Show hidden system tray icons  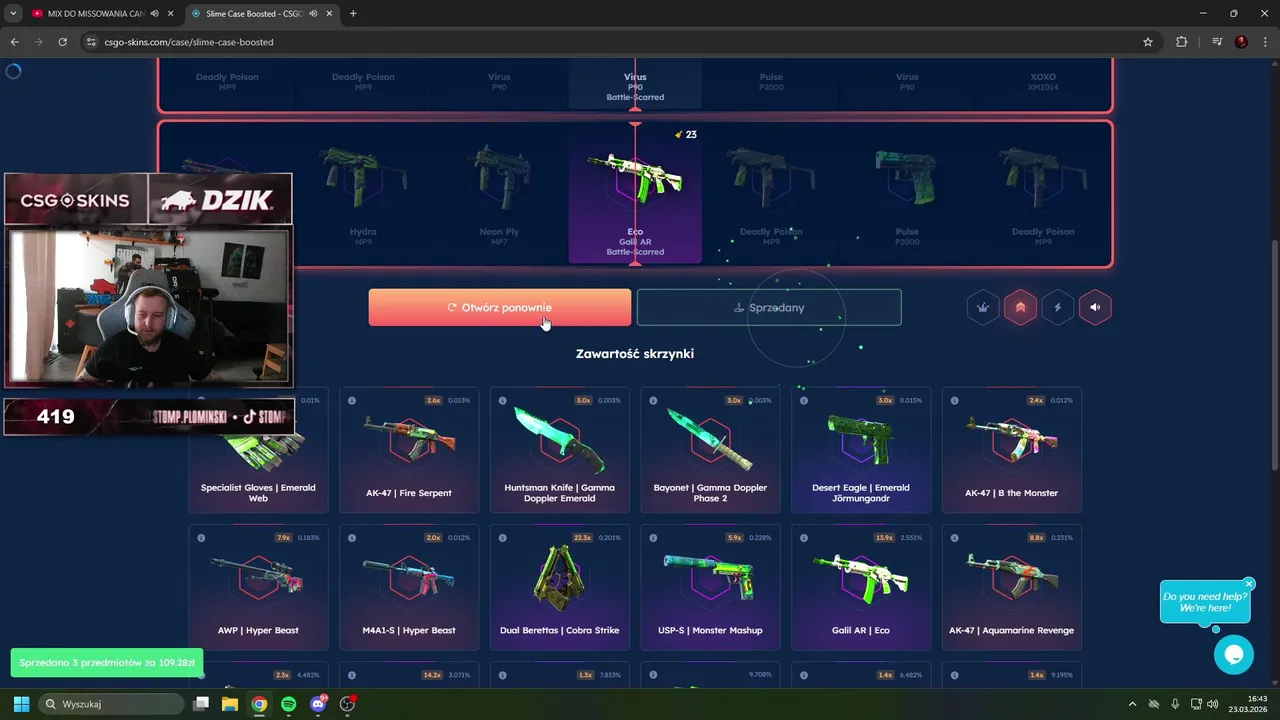tap(1132, 704)
